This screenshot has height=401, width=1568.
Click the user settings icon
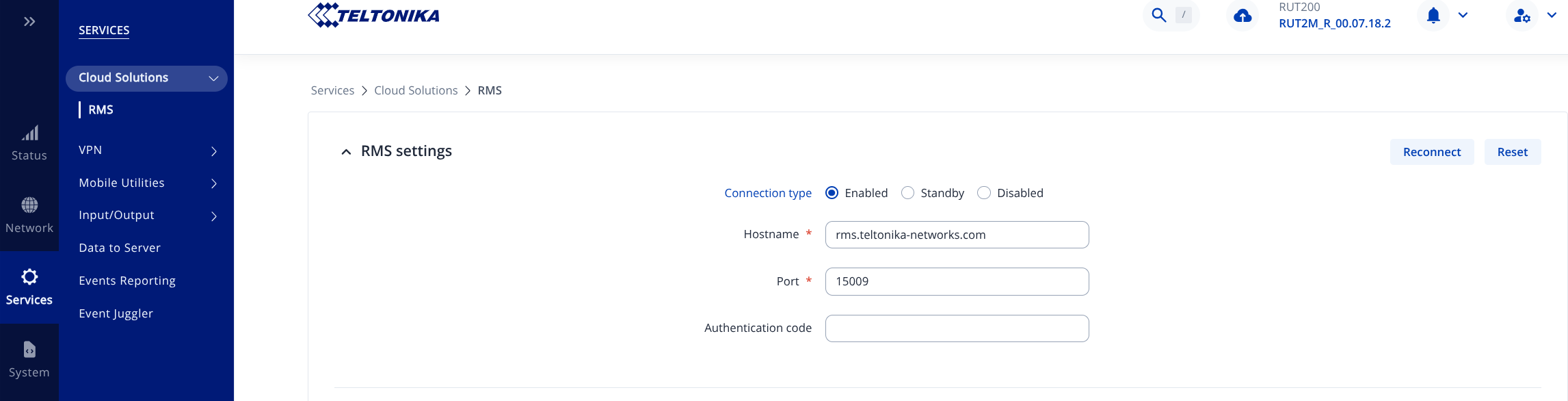[x=1522, y=15]
